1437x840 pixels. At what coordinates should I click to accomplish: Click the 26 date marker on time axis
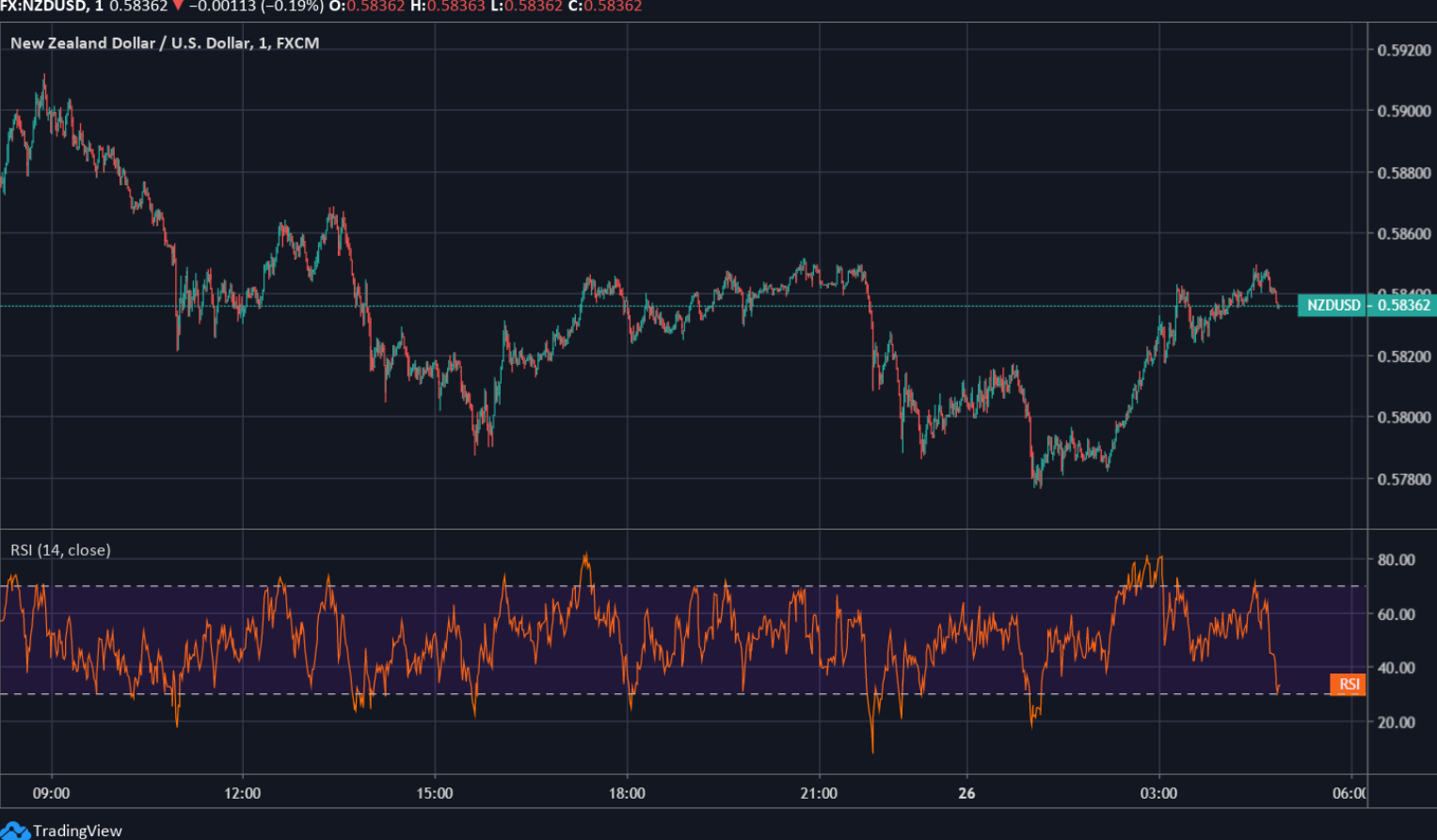pos(966,793)
